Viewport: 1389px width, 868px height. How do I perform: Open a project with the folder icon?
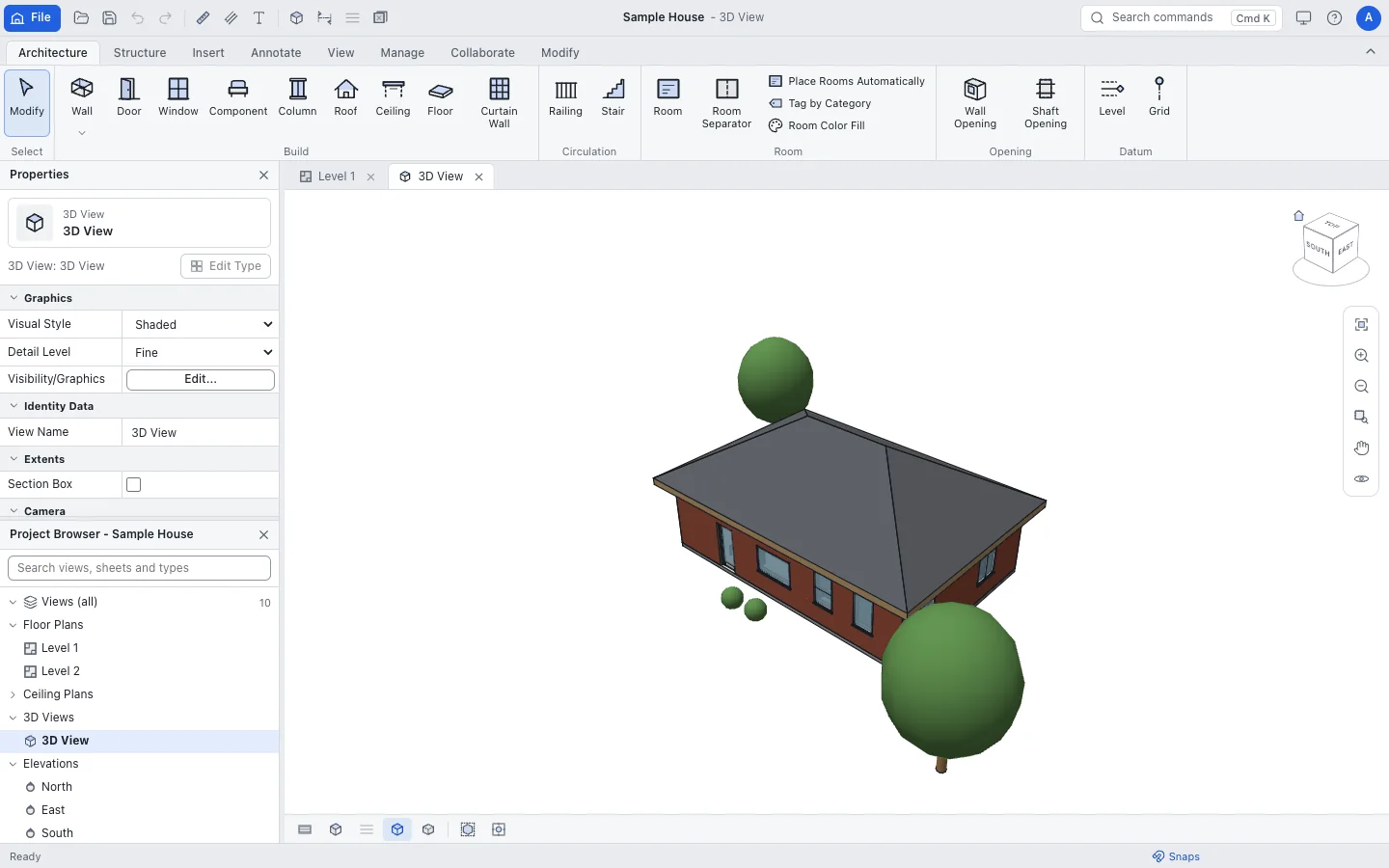[81, 17]
